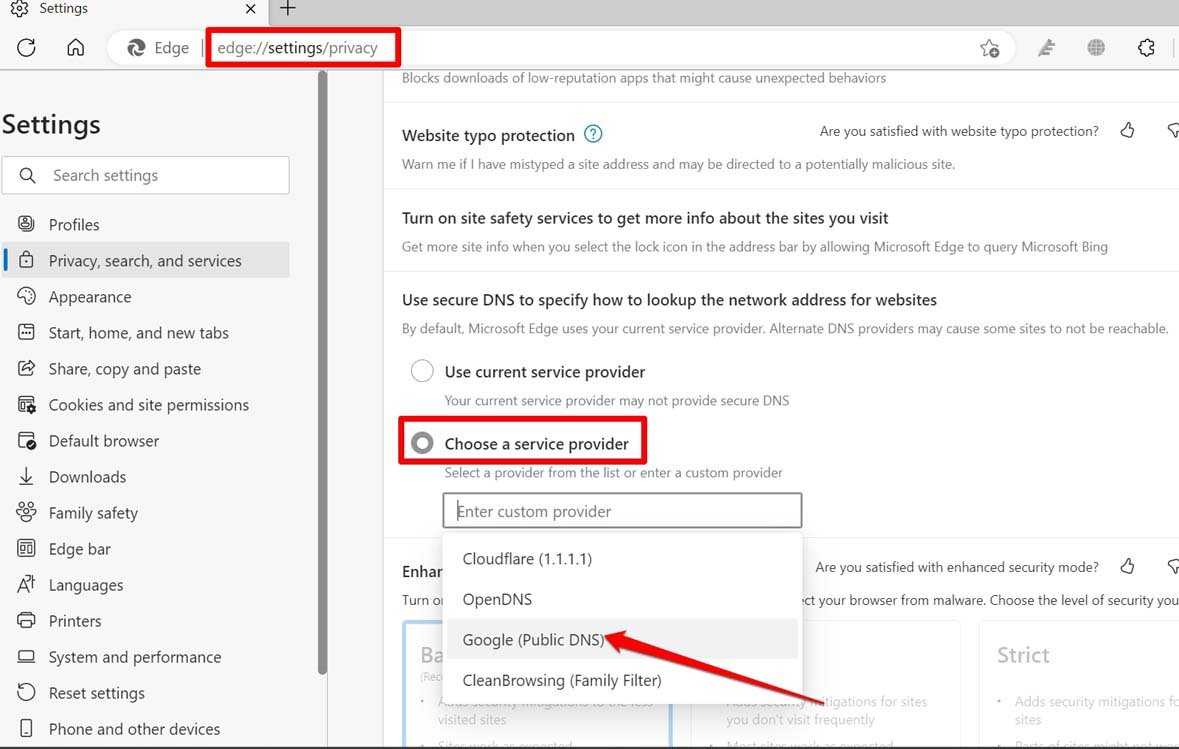
Task: Click the Printers sidebar icon
Action: 26,620
